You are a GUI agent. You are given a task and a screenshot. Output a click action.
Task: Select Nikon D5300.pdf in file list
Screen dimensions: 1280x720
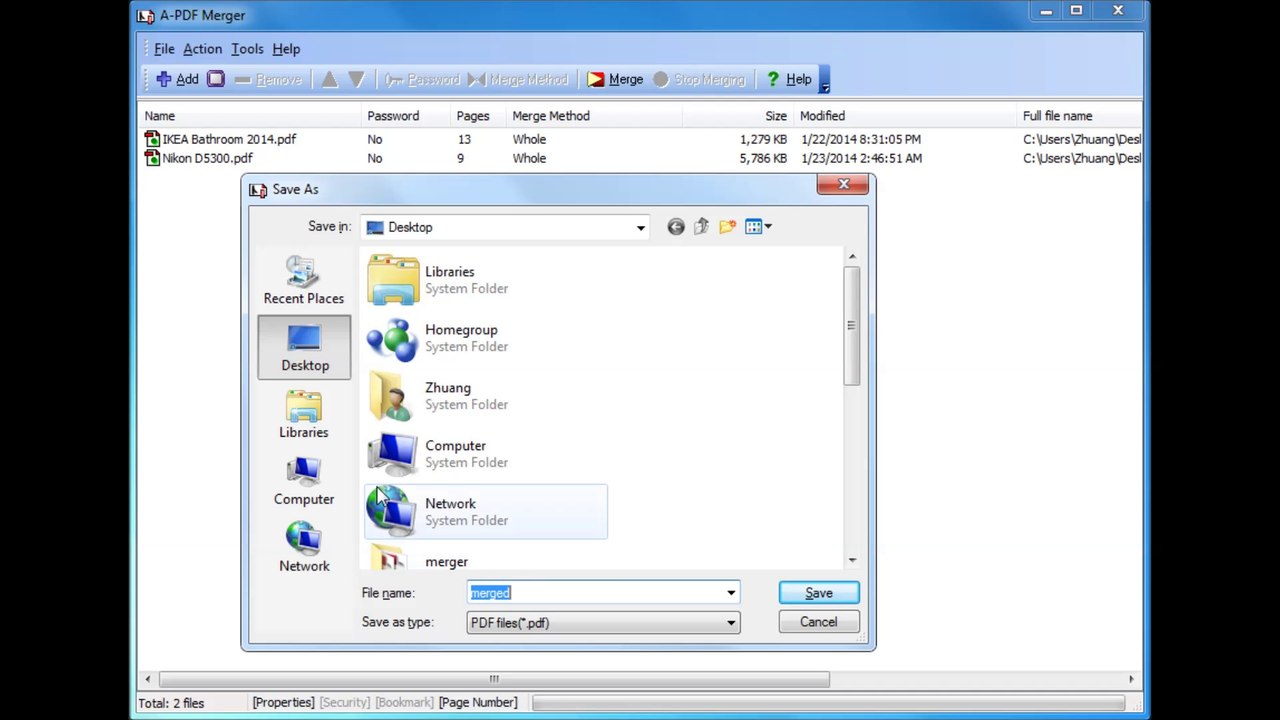coord(199,158)
